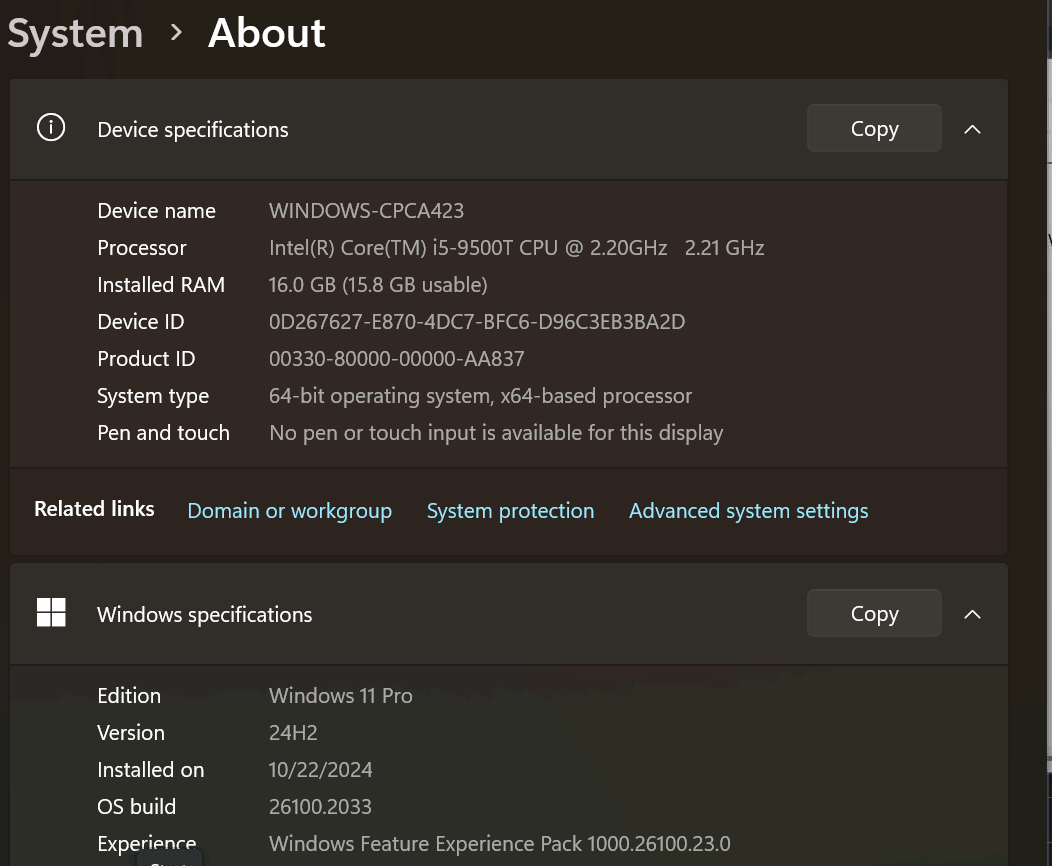Copy the Device specifications
The width and height of the screenshot is (1052, 866).
pos(874,128)
